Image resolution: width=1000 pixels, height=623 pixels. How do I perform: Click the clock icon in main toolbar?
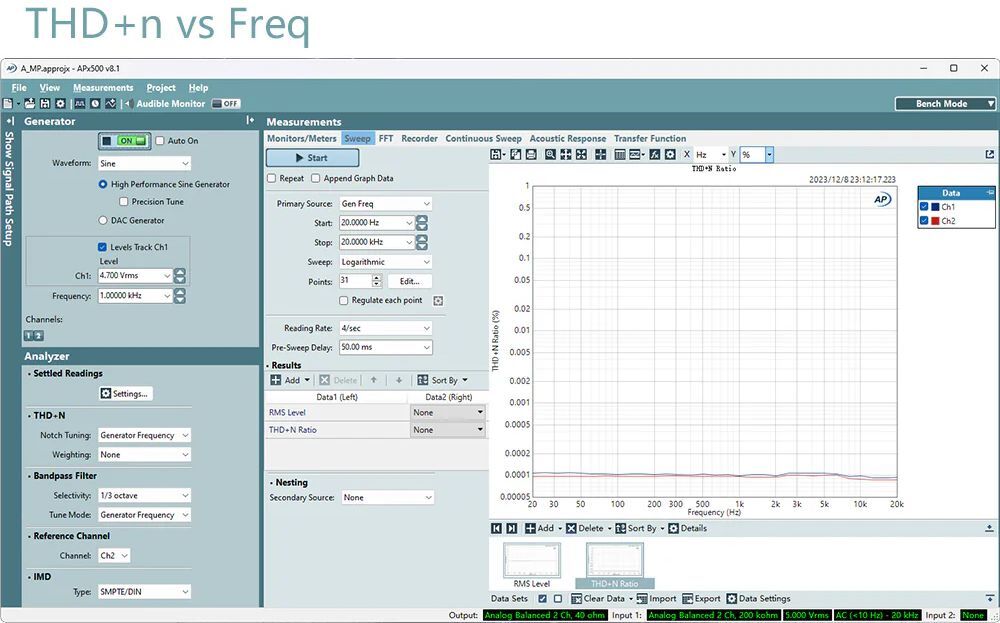coord(95,103)
